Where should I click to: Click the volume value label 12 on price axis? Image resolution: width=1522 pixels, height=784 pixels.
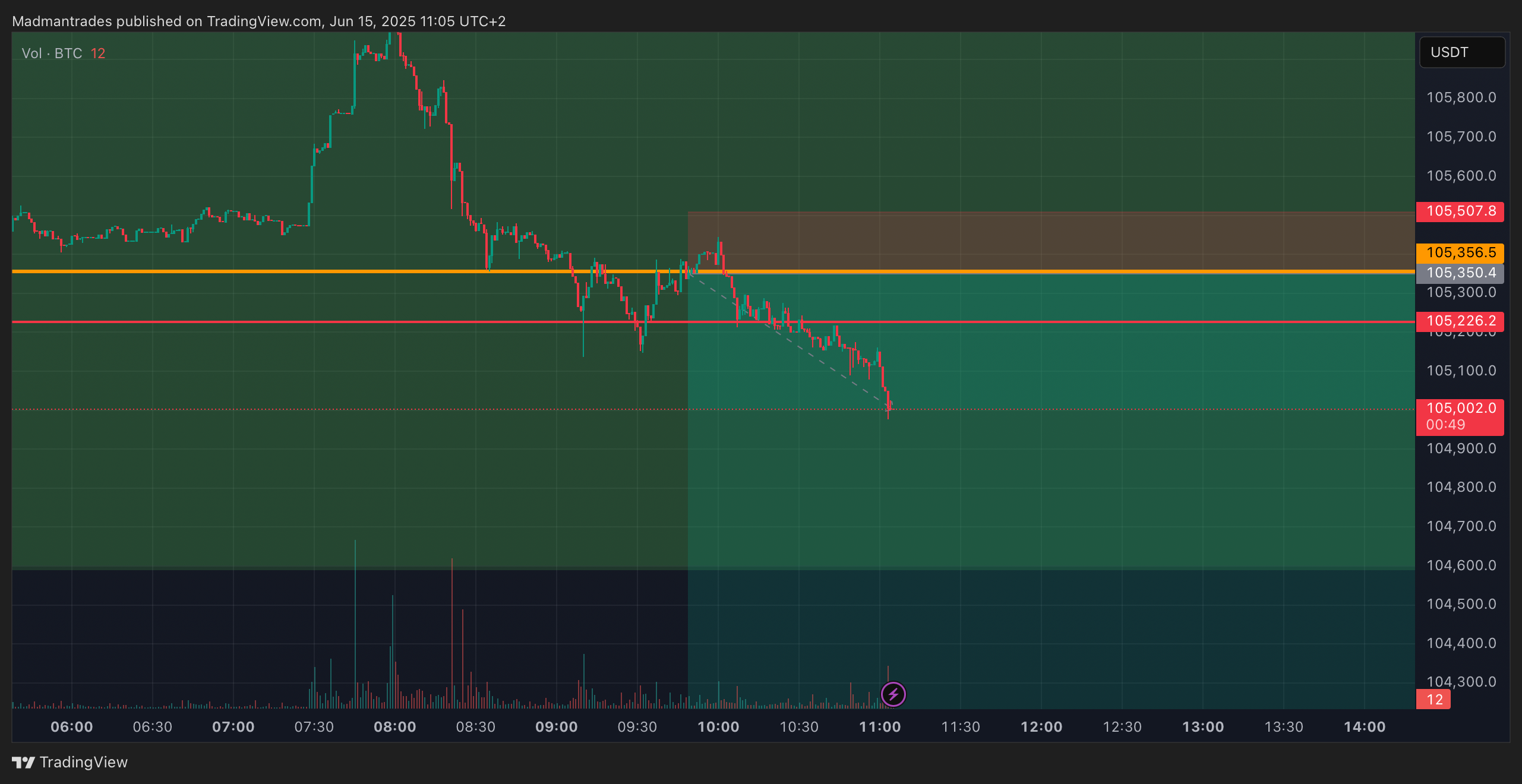tap(1433, 699)
